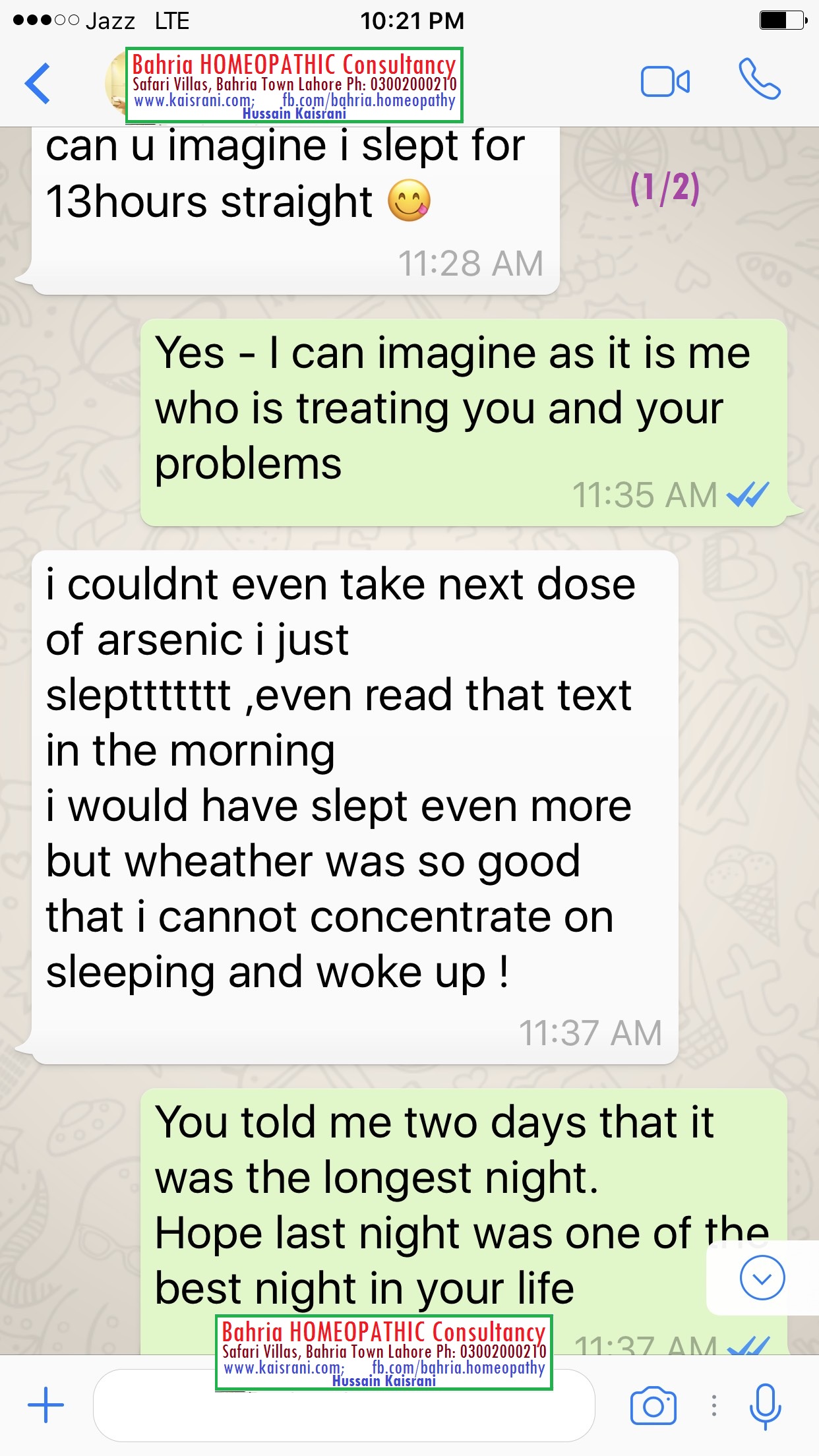Viewport: 819px width, 1456px height.
Task: Open the plus attachment menu
Action: pyautogui.click(x=45, y=1405)
